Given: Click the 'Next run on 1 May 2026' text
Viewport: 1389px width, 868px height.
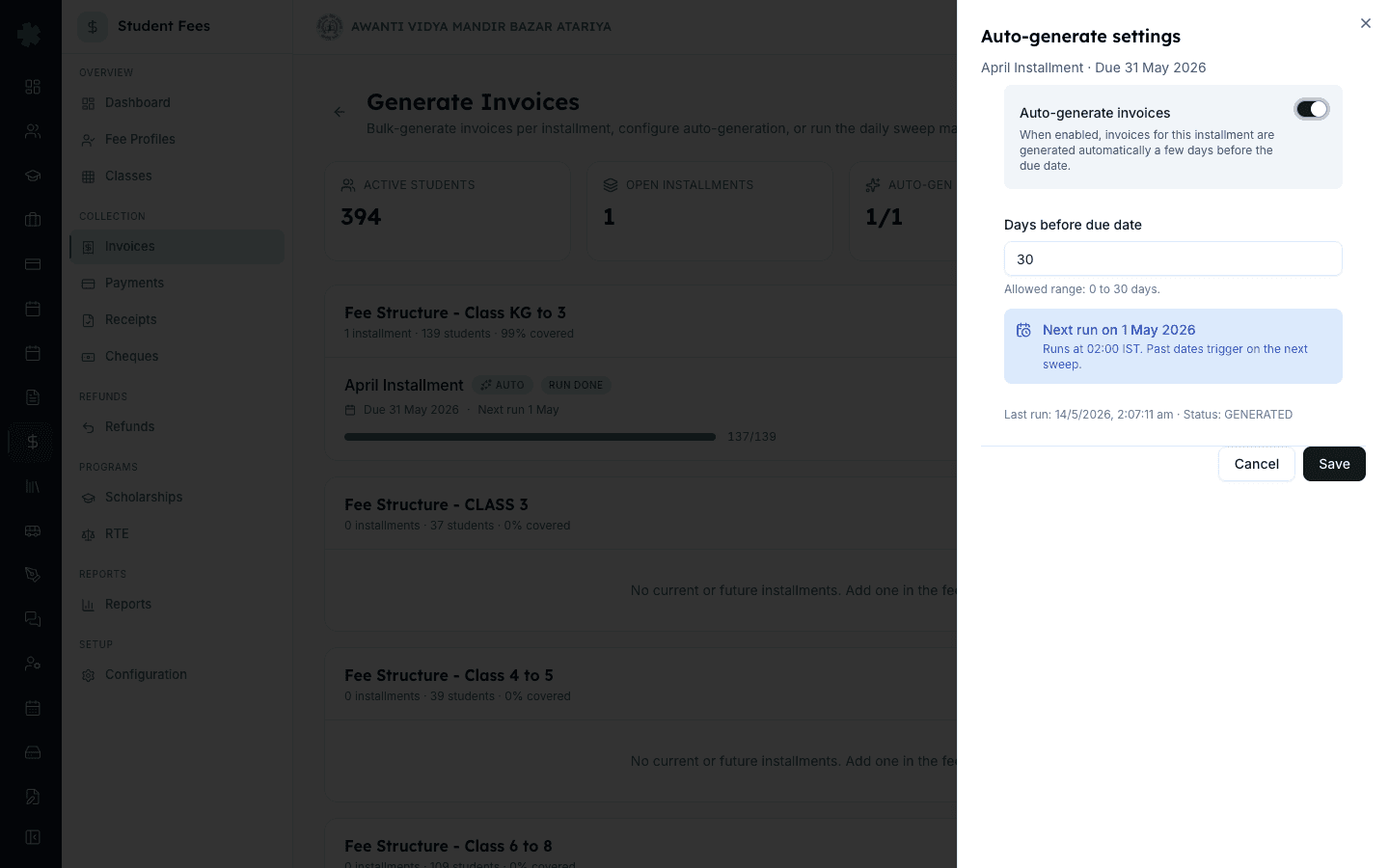Looking at the screenshot, I should coord(1119,330).
